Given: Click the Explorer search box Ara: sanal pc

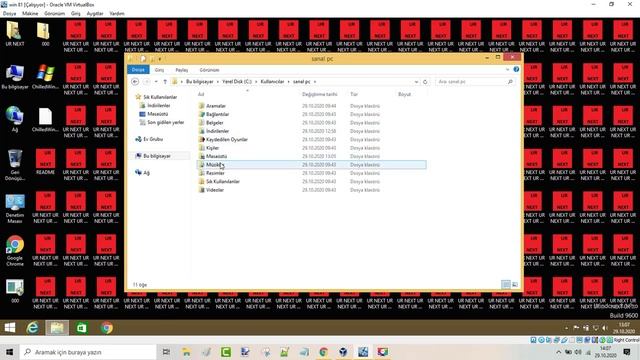Looking at the screenshot, I should click(x=475, y=82).
